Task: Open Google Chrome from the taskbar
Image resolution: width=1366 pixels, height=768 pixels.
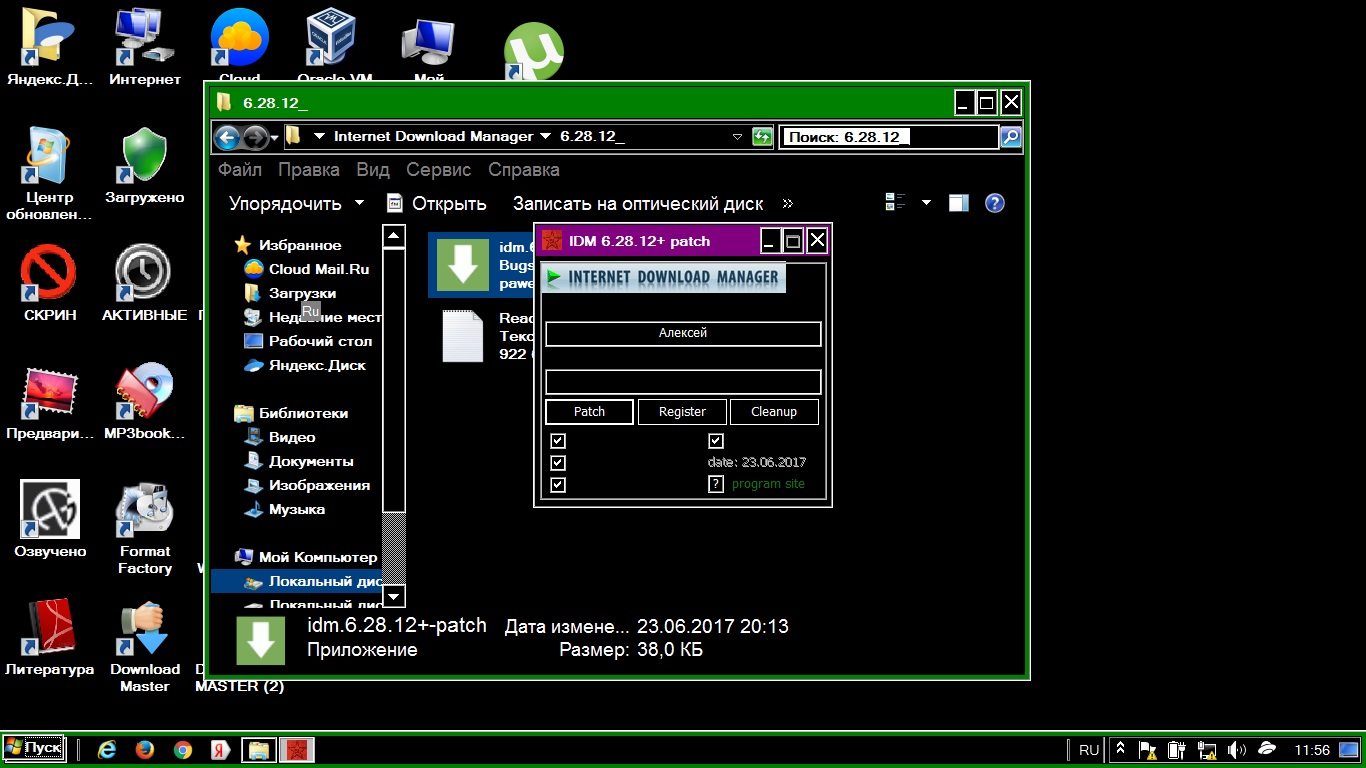Action: pos(183,749)
